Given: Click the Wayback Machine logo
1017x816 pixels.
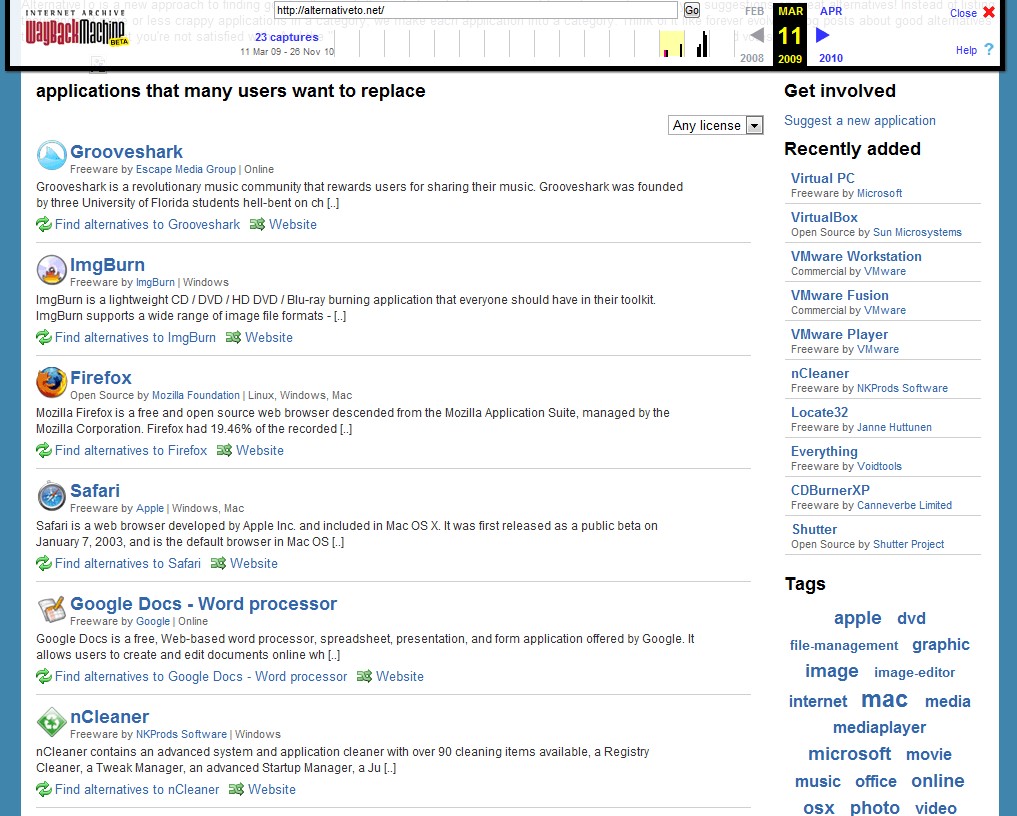Looking at the screenshot, I should (x=75, y=27).
